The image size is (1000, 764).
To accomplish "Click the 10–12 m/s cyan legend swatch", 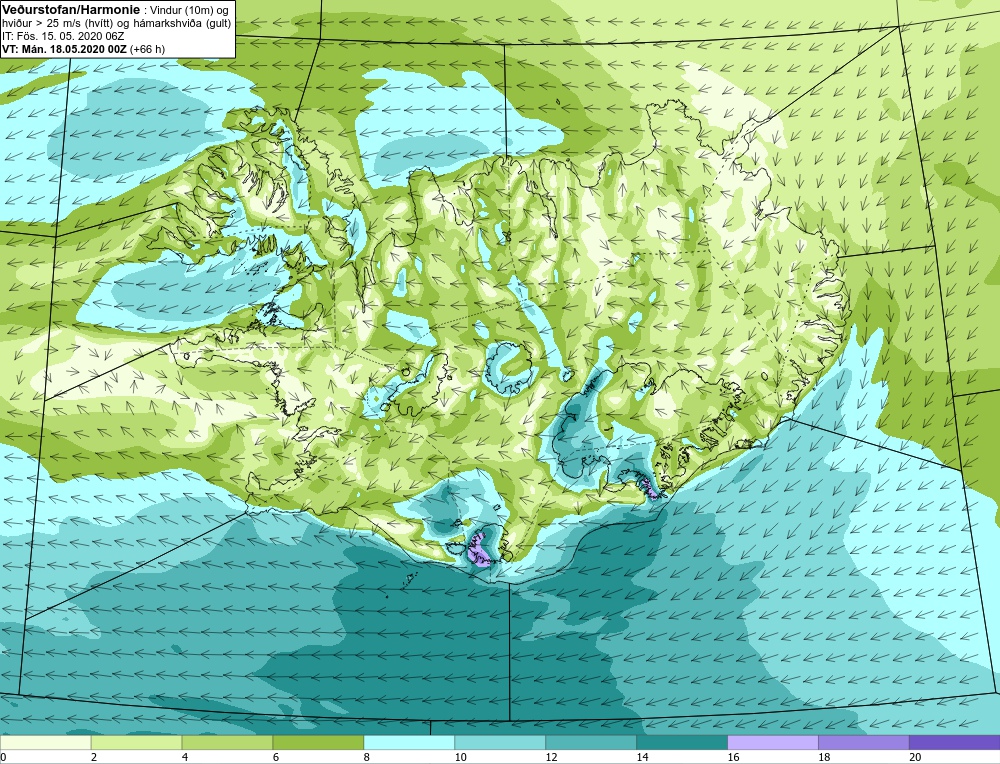I will pos(500,742).
